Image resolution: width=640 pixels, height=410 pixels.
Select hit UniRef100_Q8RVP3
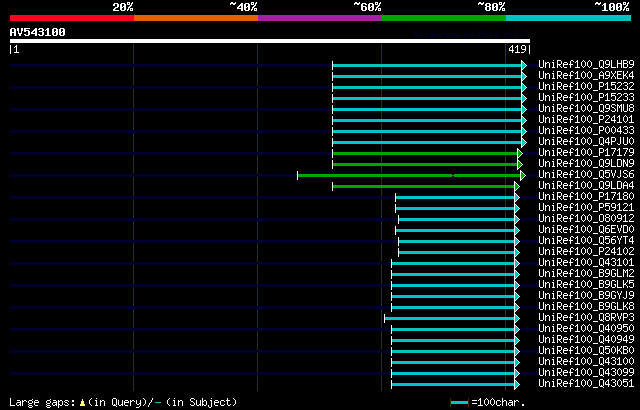point(586,318)
